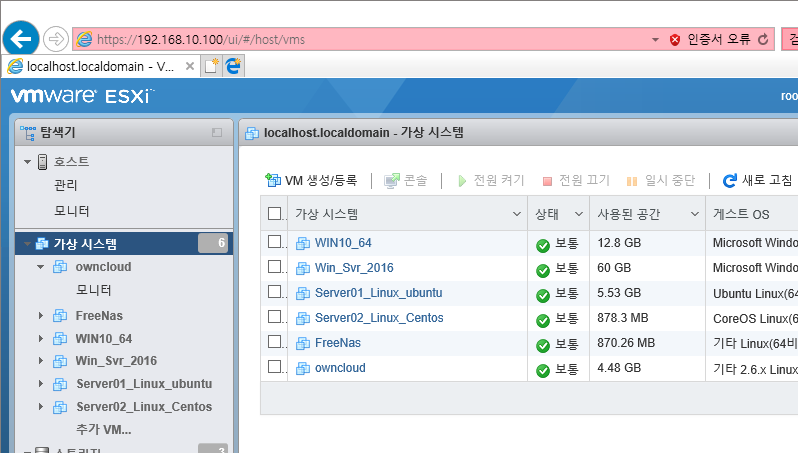Select Win_Svr_2016 in the navigator tree
Screen dimensions: 798x453
coord(117,361)
